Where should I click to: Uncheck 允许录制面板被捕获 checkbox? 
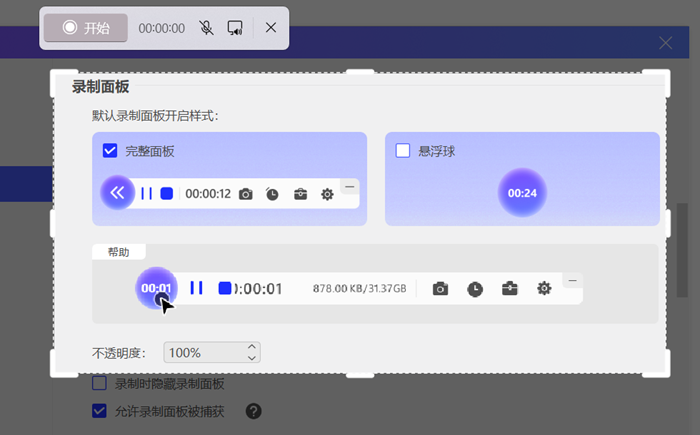tap(99, 411)
